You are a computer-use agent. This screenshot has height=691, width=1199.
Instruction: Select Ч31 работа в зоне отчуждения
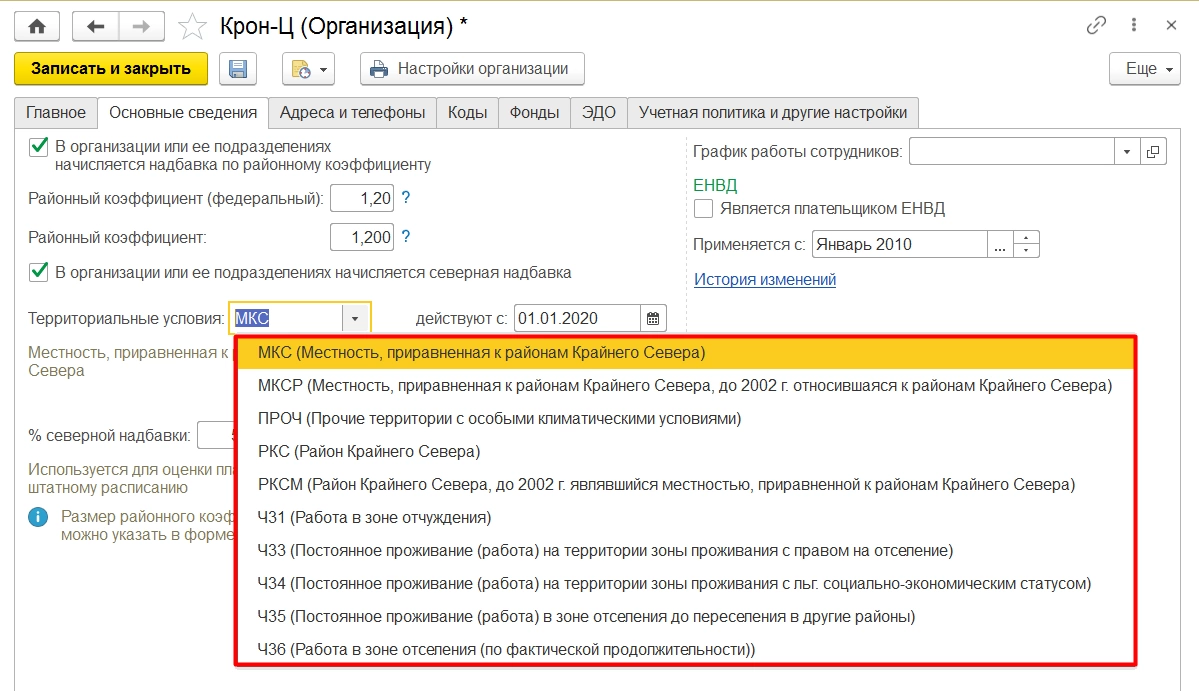coord(685,517)
